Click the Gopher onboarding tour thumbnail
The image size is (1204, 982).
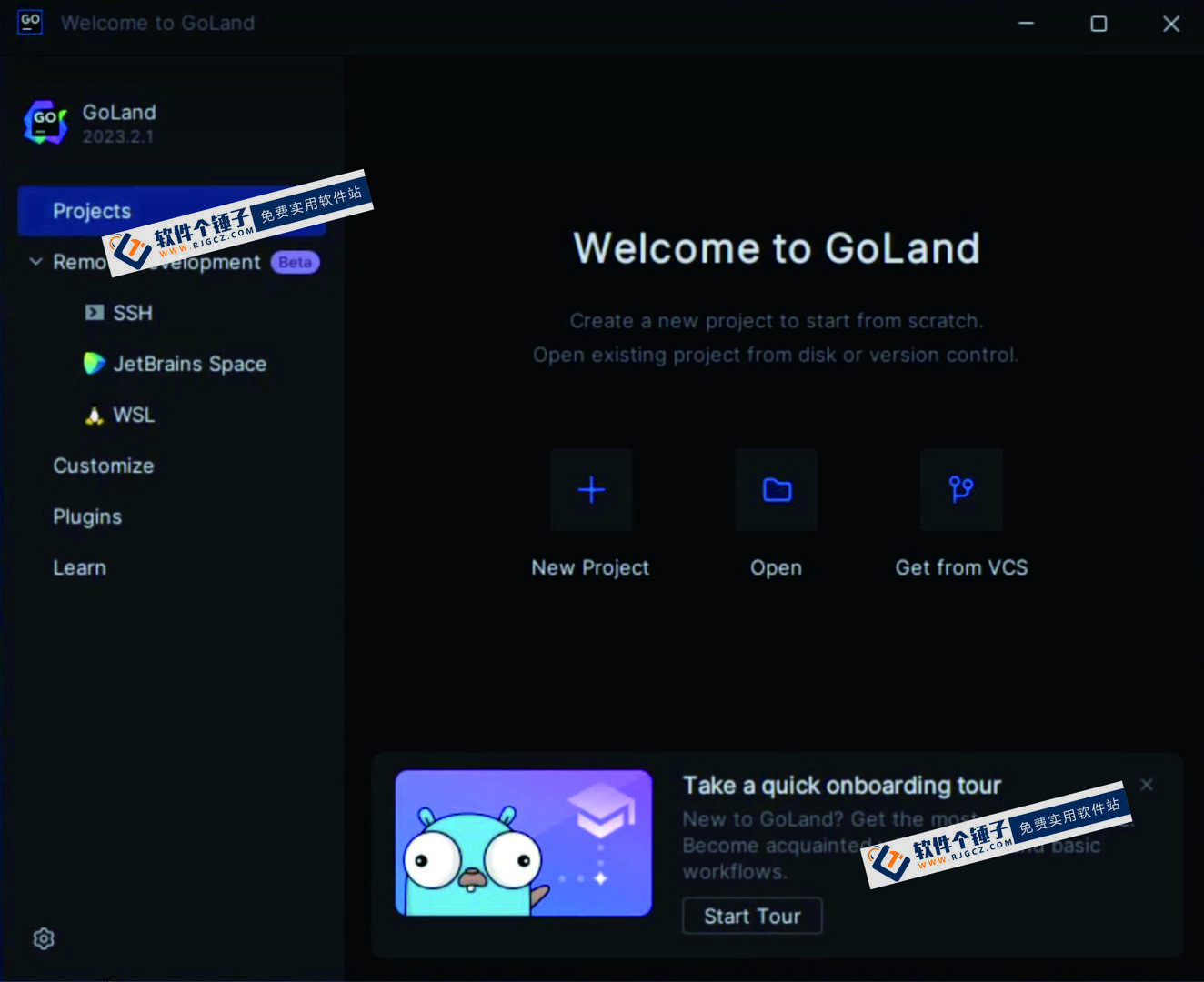click(x=524, y=843)
